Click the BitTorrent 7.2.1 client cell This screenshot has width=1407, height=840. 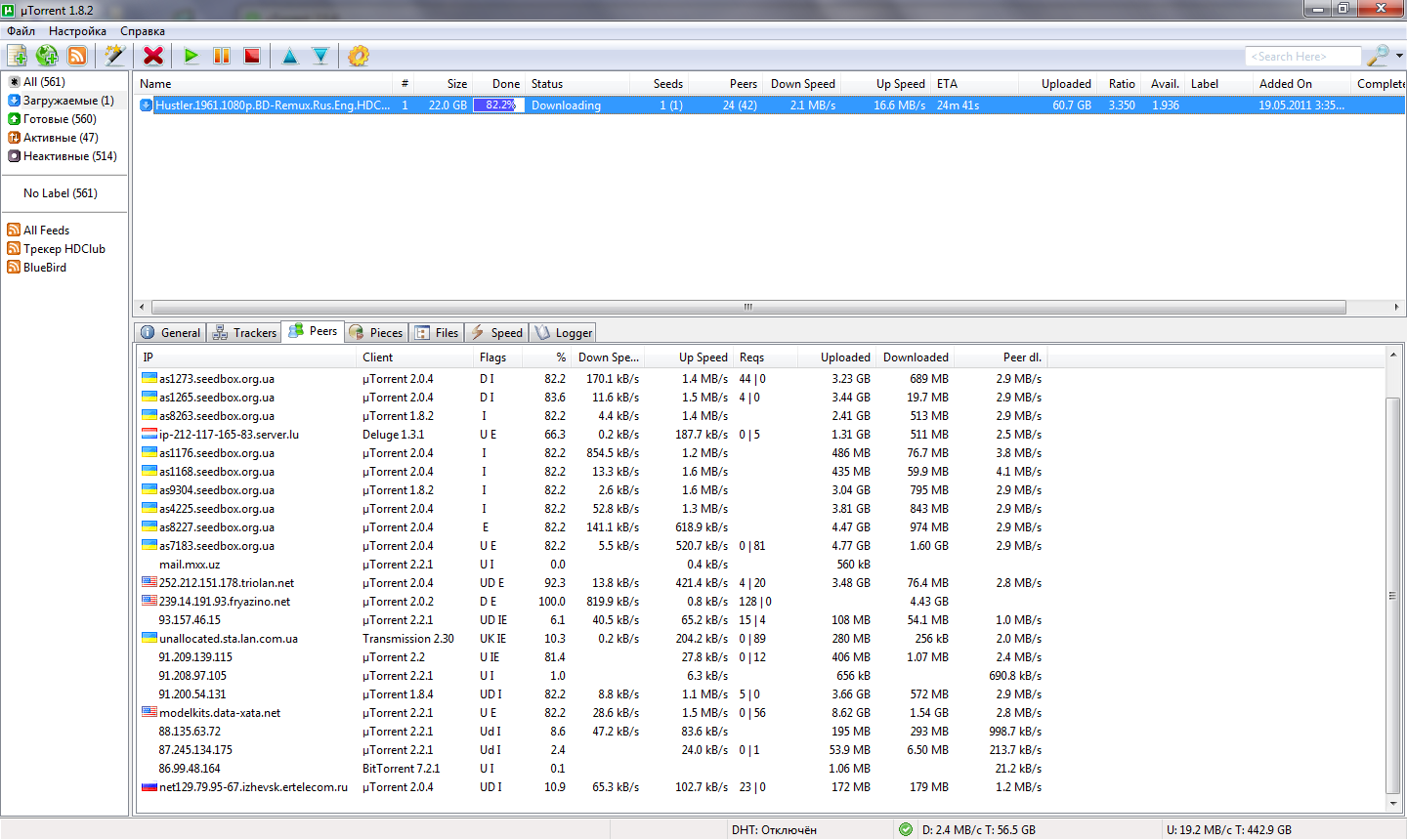(x=402, y=769)
